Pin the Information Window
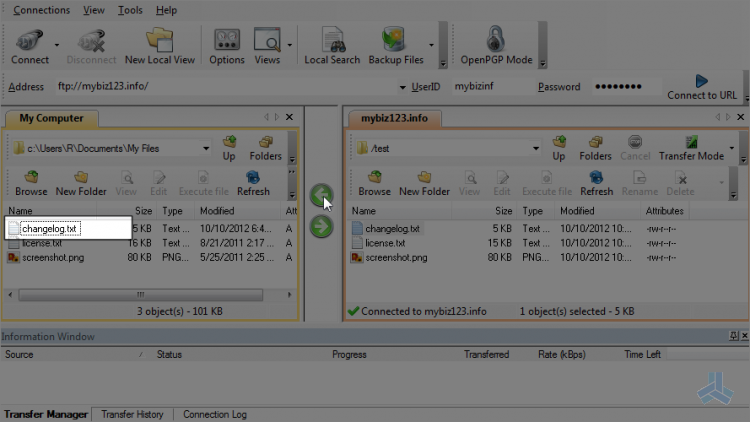Image resolution: width=750 pixels, height=422 pixels. pos(734,336)
